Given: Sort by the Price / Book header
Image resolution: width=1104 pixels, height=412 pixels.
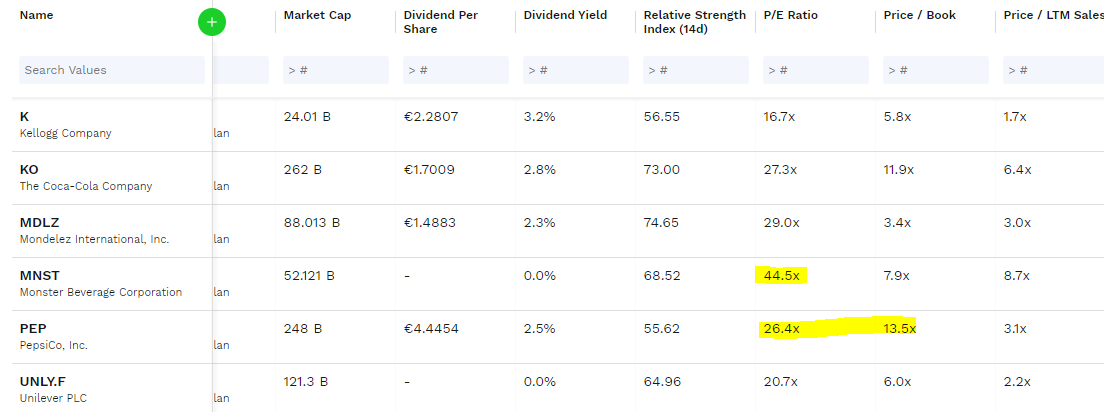Looking at the screenshot, I should tap(915, 16).
